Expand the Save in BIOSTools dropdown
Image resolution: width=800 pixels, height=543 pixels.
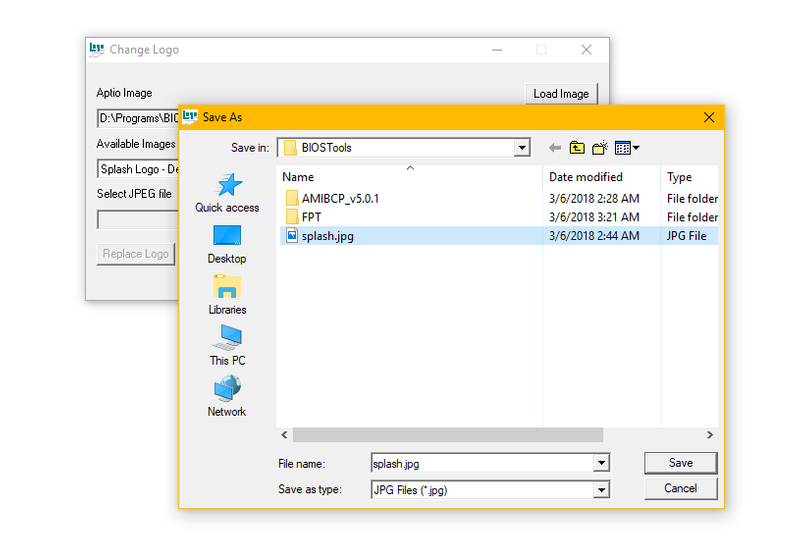point(521,148)
